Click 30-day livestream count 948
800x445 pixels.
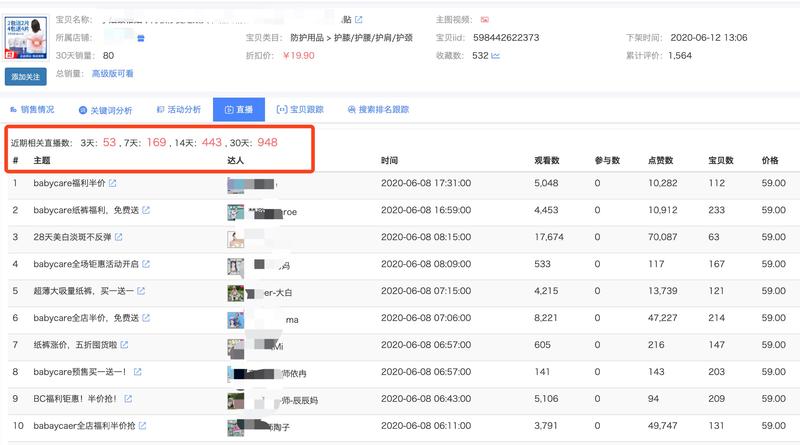point(267,142)
